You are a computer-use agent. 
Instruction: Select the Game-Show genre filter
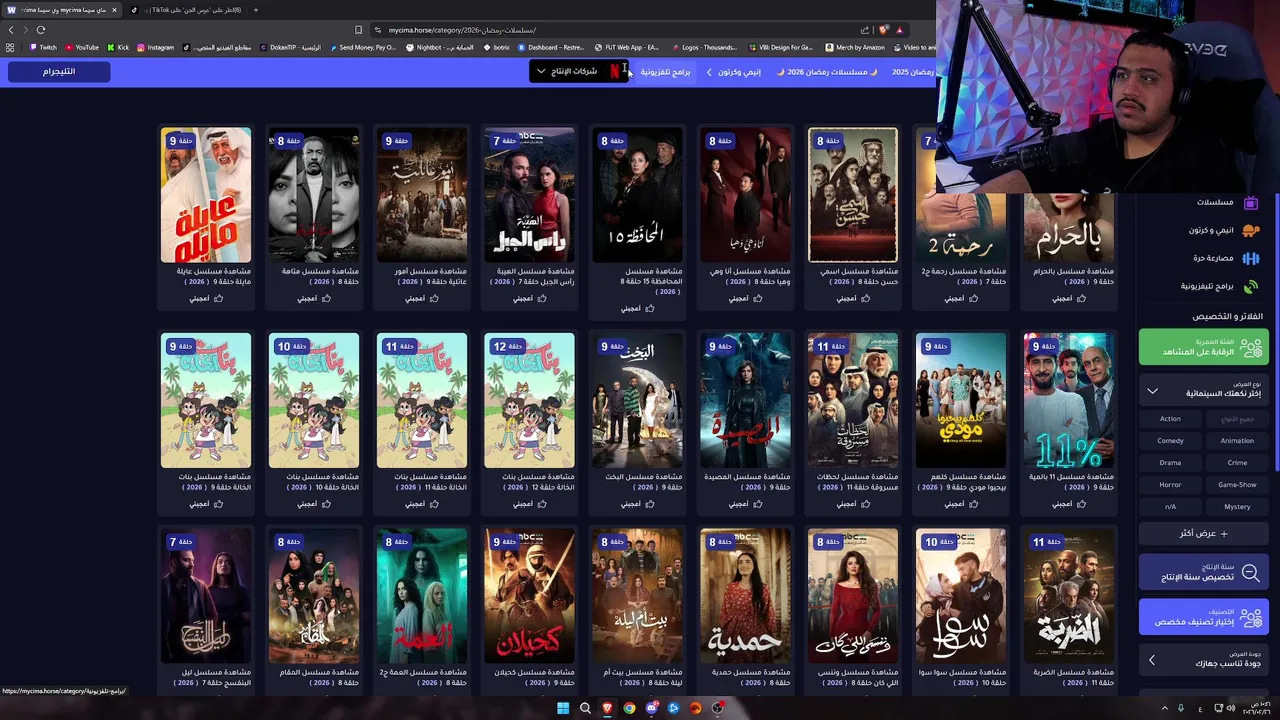pos(1237,485)
